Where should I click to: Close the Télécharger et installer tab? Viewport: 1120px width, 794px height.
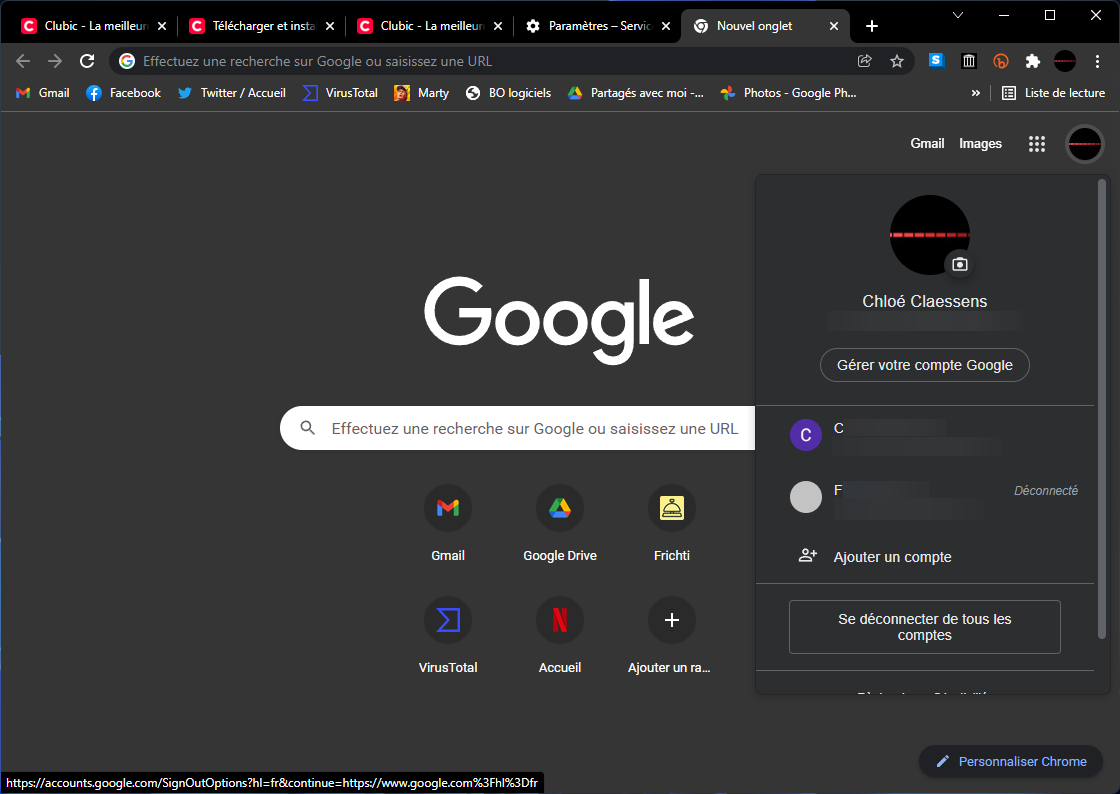coord(330,26)
